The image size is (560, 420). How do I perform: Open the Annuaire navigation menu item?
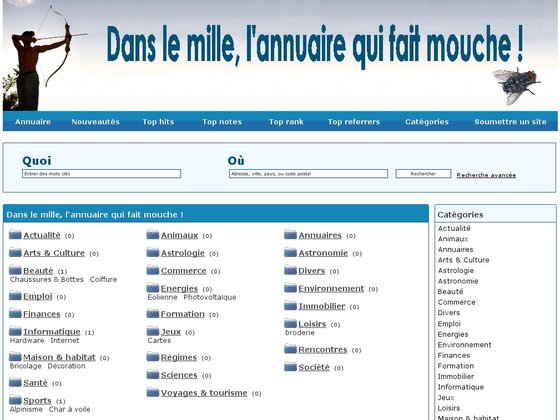point(33,122)
